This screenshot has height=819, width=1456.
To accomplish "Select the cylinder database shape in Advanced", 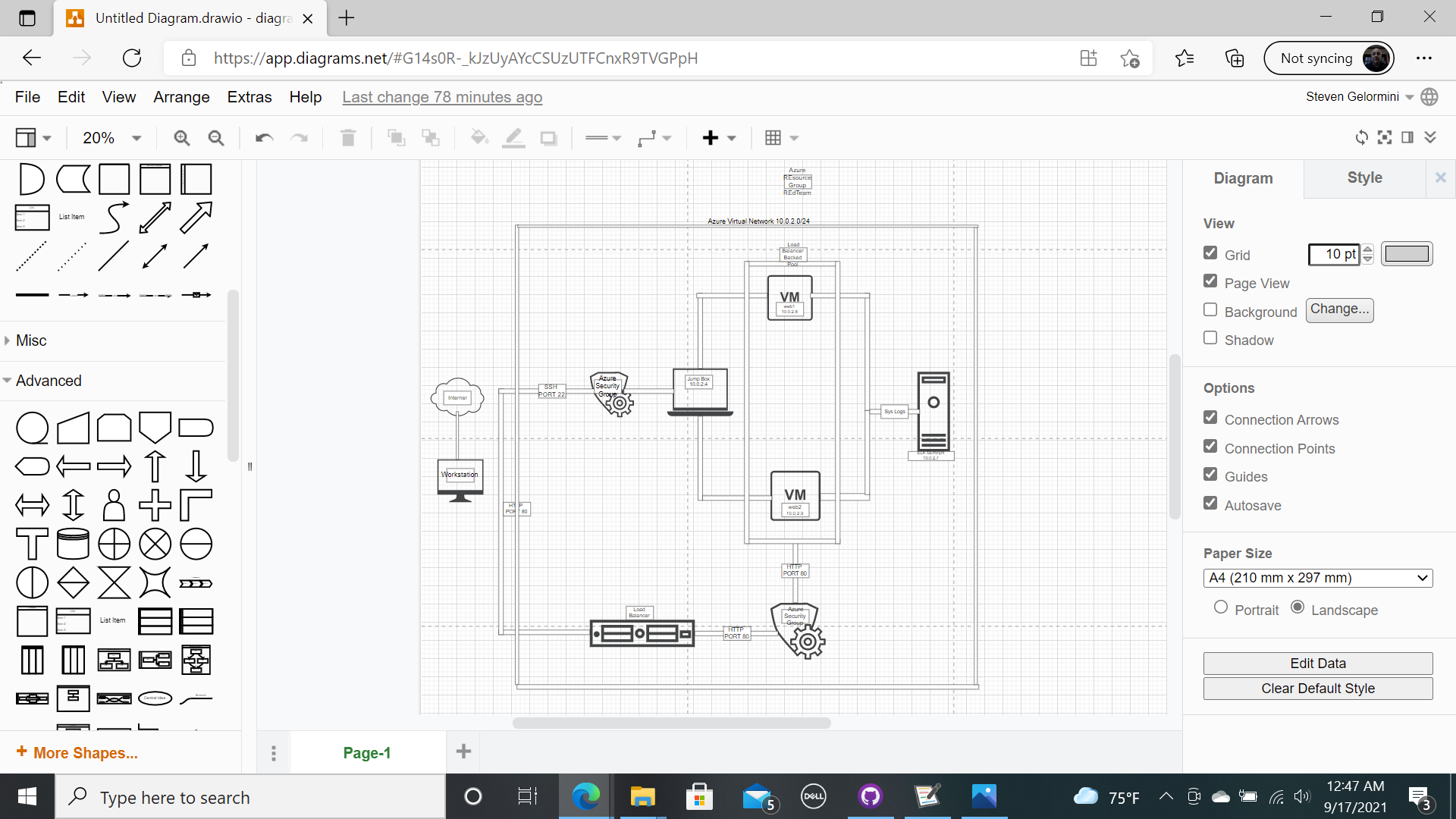I will click(x=74, y=544).
